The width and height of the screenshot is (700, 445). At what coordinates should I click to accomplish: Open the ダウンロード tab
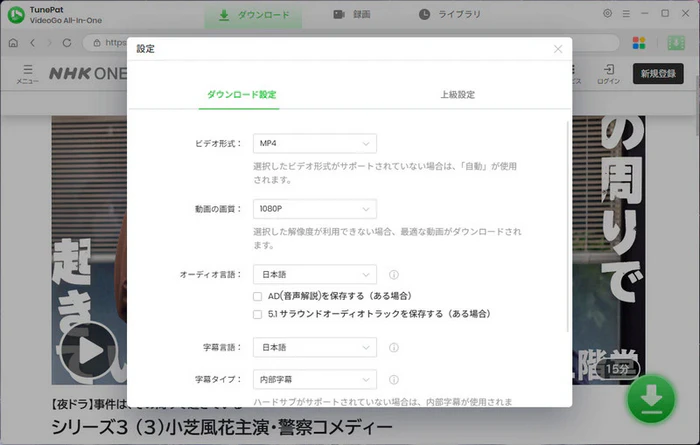pos(253,15)
